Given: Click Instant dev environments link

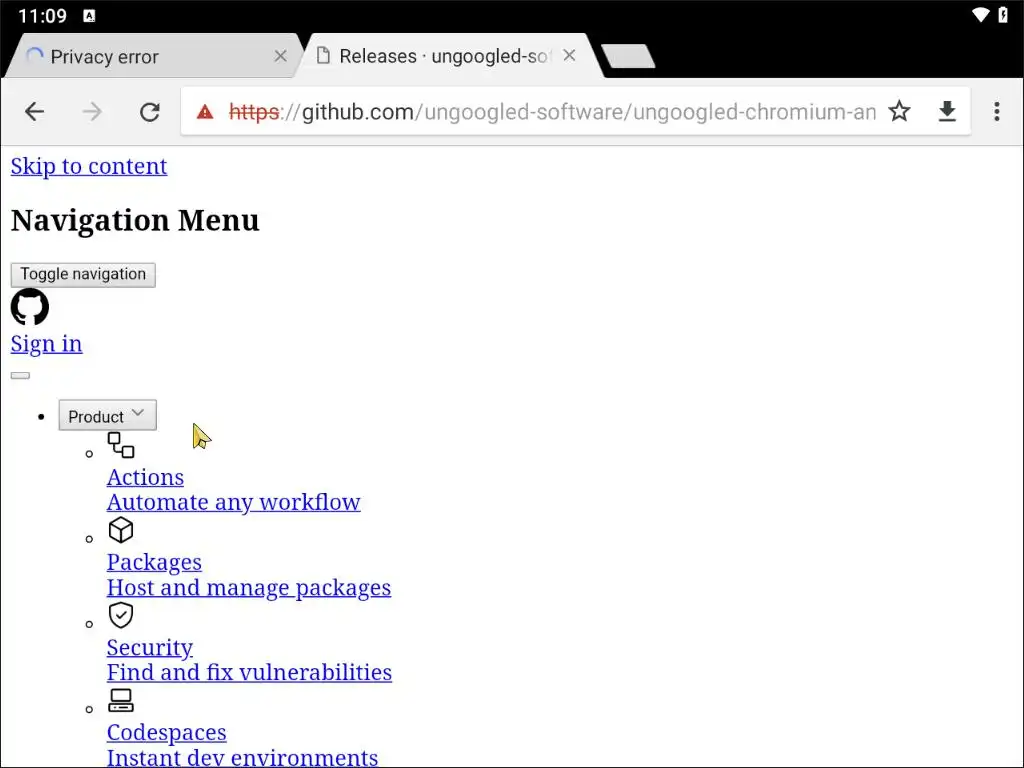Looking at the screenshot, I should point(242,758).
